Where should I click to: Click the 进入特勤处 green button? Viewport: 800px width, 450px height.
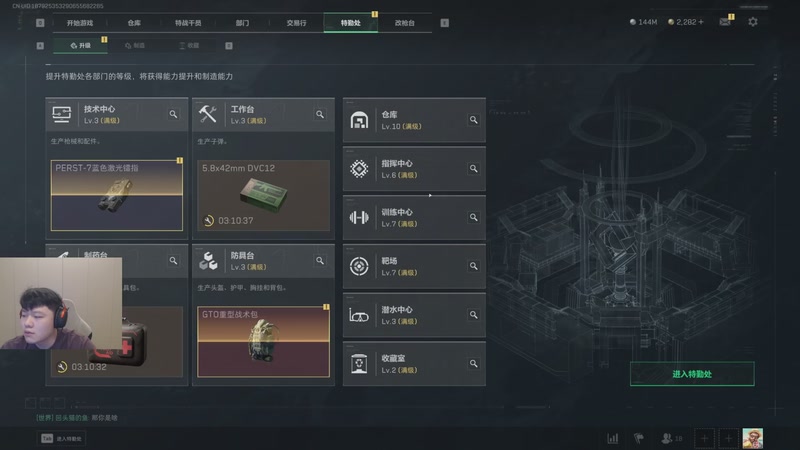coord(692,374)
